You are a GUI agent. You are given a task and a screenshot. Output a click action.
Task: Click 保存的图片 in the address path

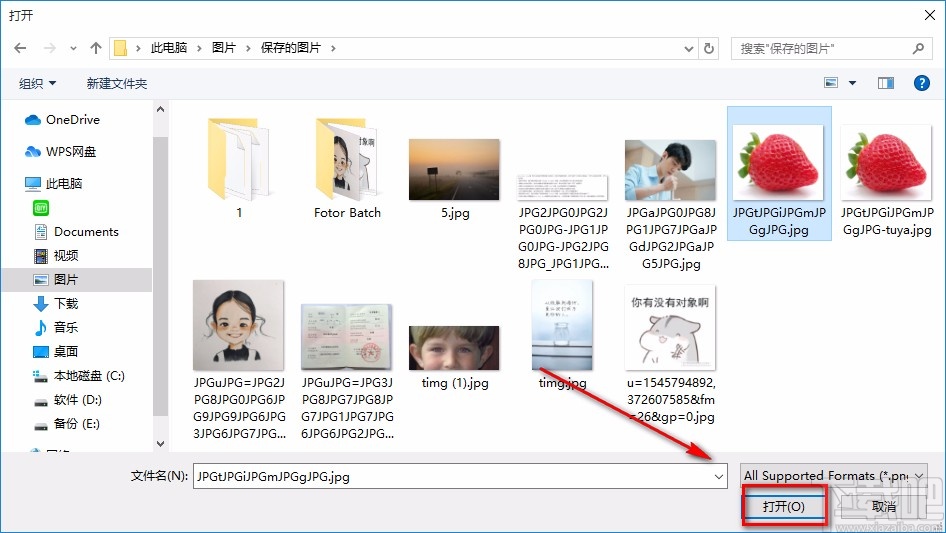[x=290, y=48]
